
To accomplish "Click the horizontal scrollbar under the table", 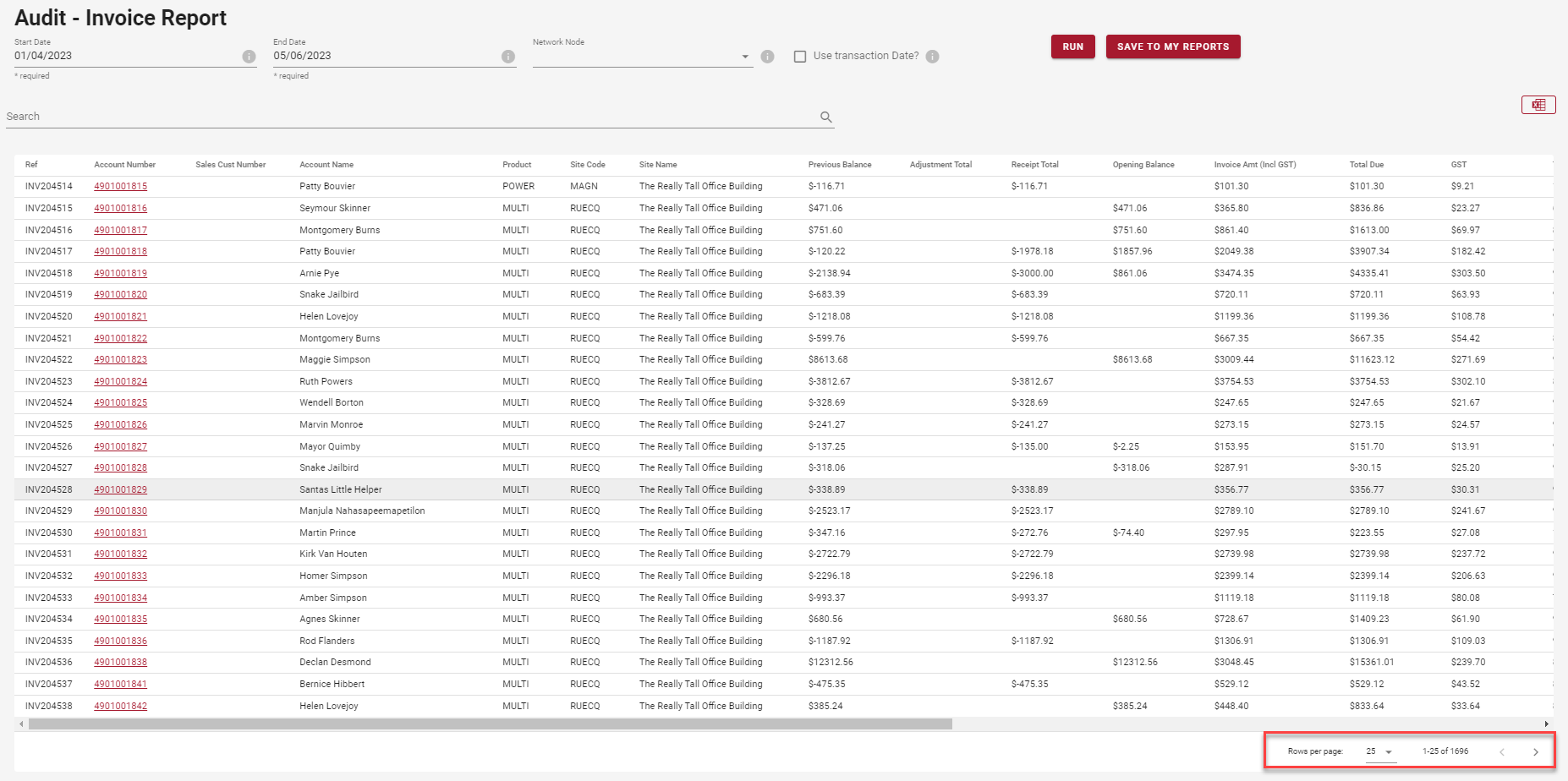I will (491, 724).
